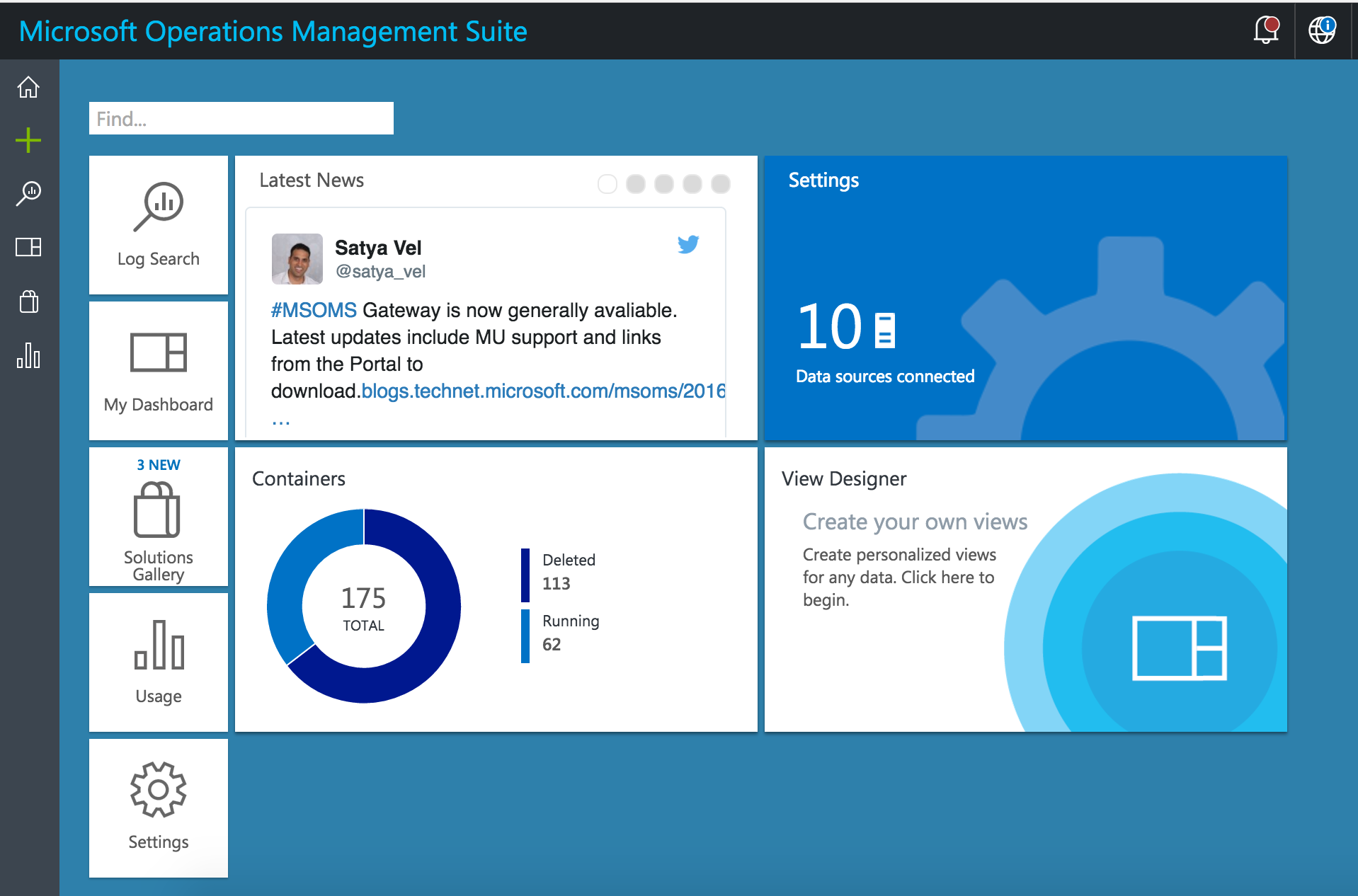Select the second news pagination dot
Image resolution: width=1358 pixels, height=896 pixels.
tap(636, 184)
